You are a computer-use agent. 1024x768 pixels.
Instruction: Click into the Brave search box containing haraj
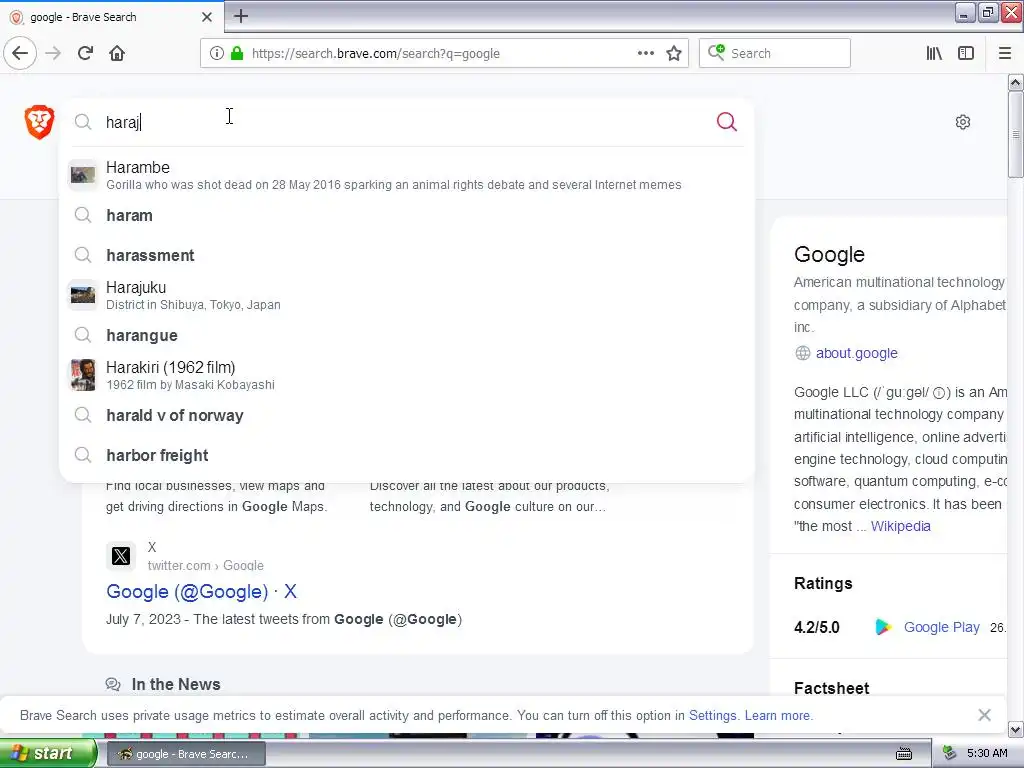click(405, 122)
